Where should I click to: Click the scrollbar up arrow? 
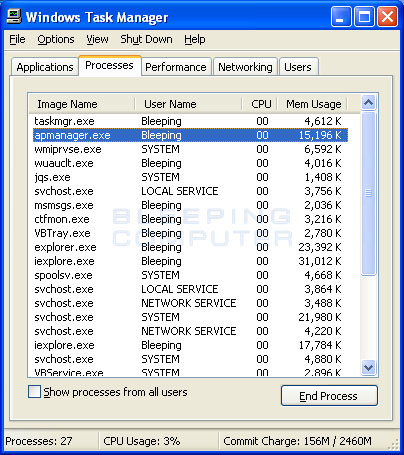(368, 103)
